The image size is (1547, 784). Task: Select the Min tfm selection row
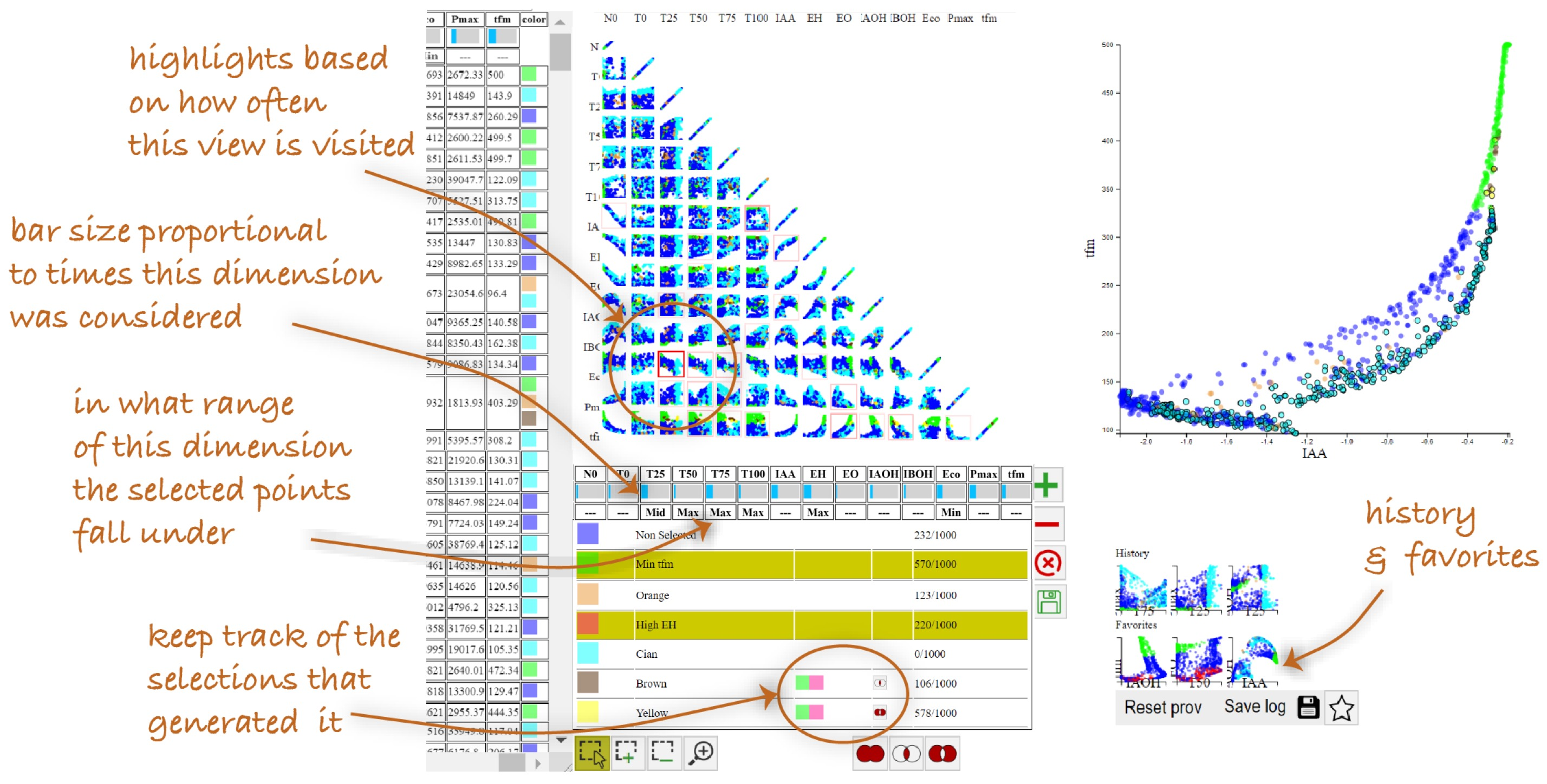pos(802,564)
